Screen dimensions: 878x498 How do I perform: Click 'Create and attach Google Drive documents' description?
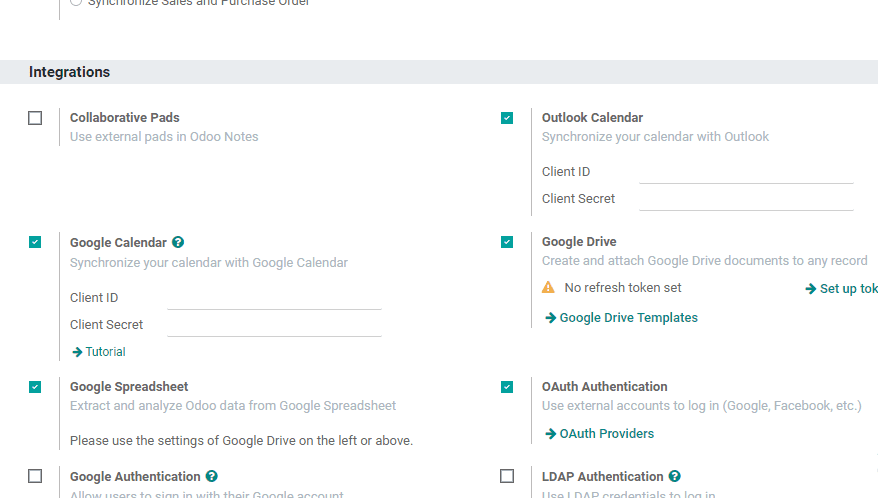[x=704, y=260]
